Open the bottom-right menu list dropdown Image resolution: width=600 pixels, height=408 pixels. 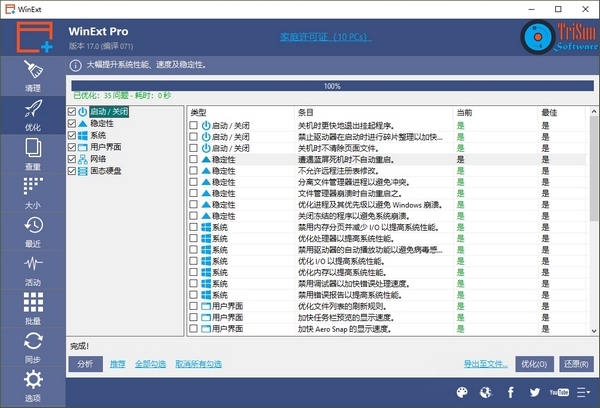[583, 392]
